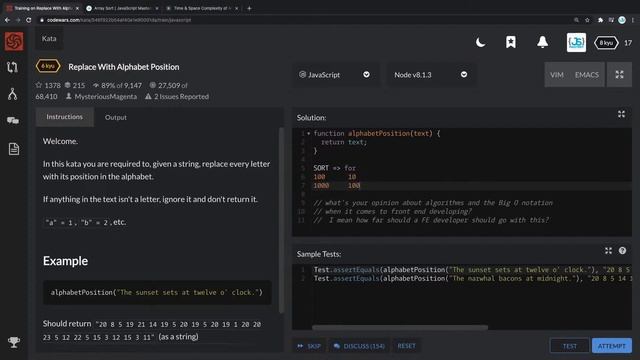
Task: Open browser extensions puzzle icon
Action: (x=600, y=20)
